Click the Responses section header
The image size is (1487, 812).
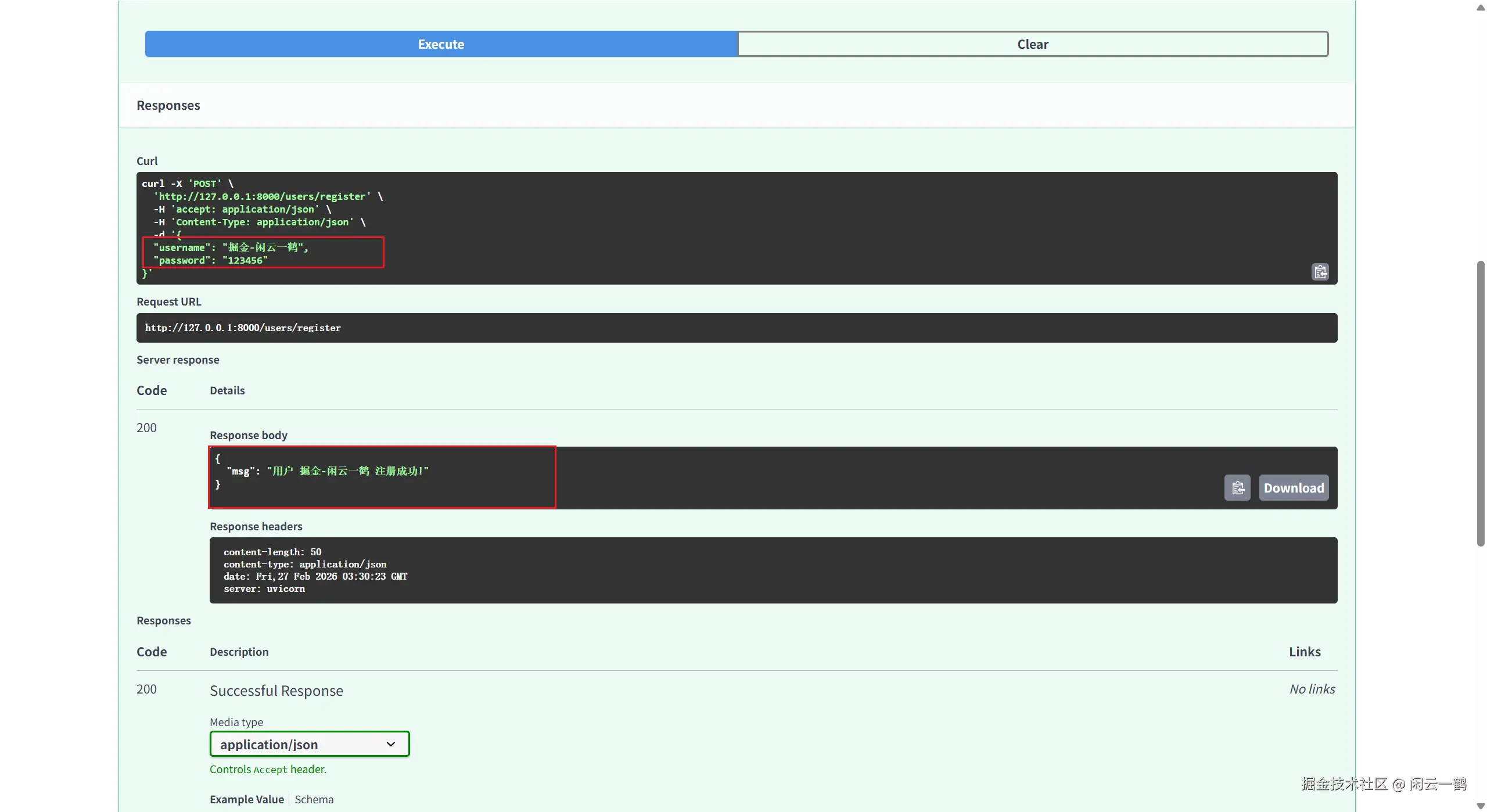point(168,106)
